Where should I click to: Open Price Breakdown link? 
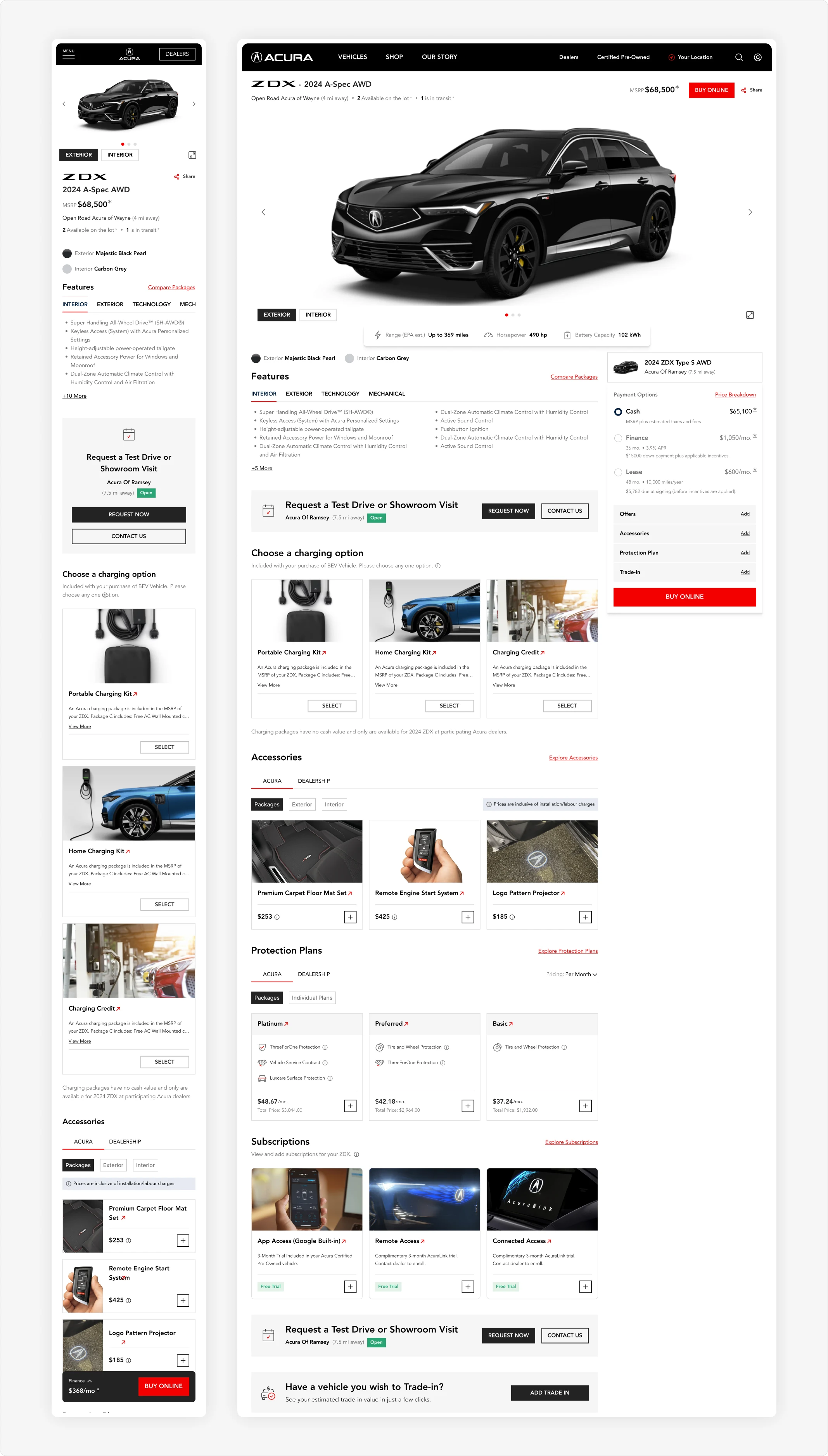pyautogui.click(x=735, y=395)
